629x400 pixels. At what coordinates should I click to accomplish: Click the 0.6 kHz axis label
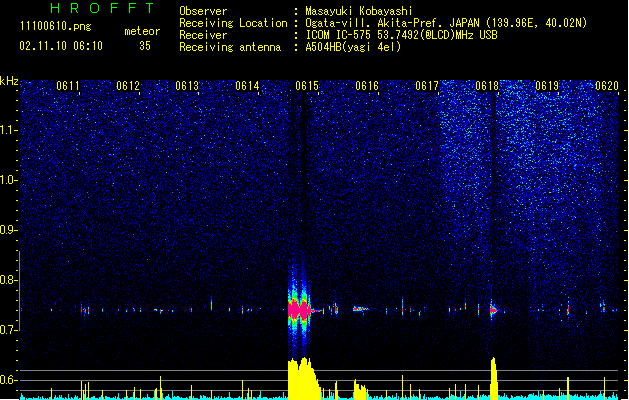8,380
